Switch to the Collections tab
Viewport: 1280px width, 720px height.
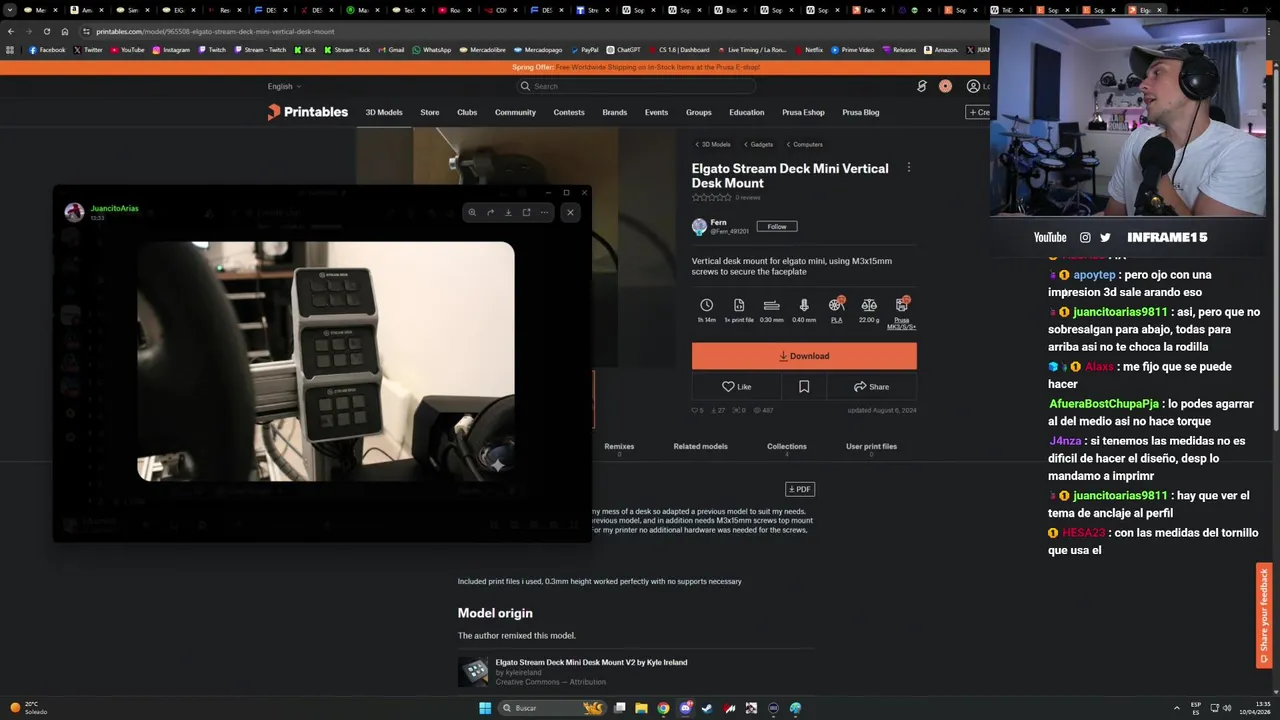(786, 447)
